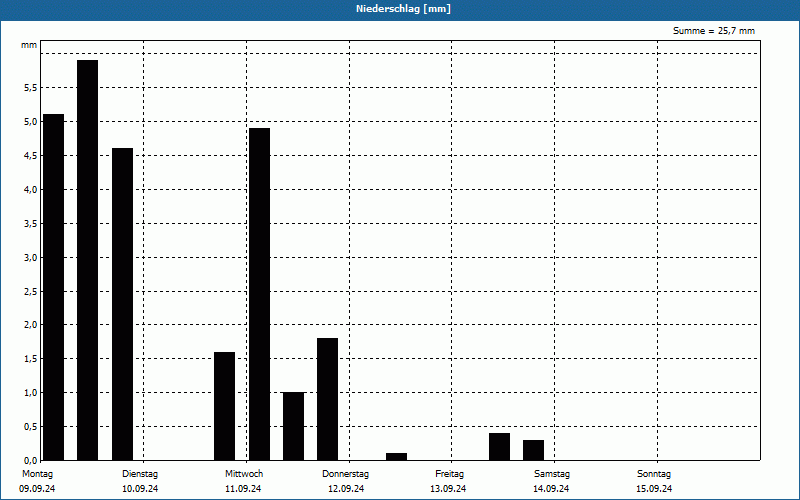800x500 pixels.
Task: Click the 'Freitag' day label
Action: [x=449, y=474]
